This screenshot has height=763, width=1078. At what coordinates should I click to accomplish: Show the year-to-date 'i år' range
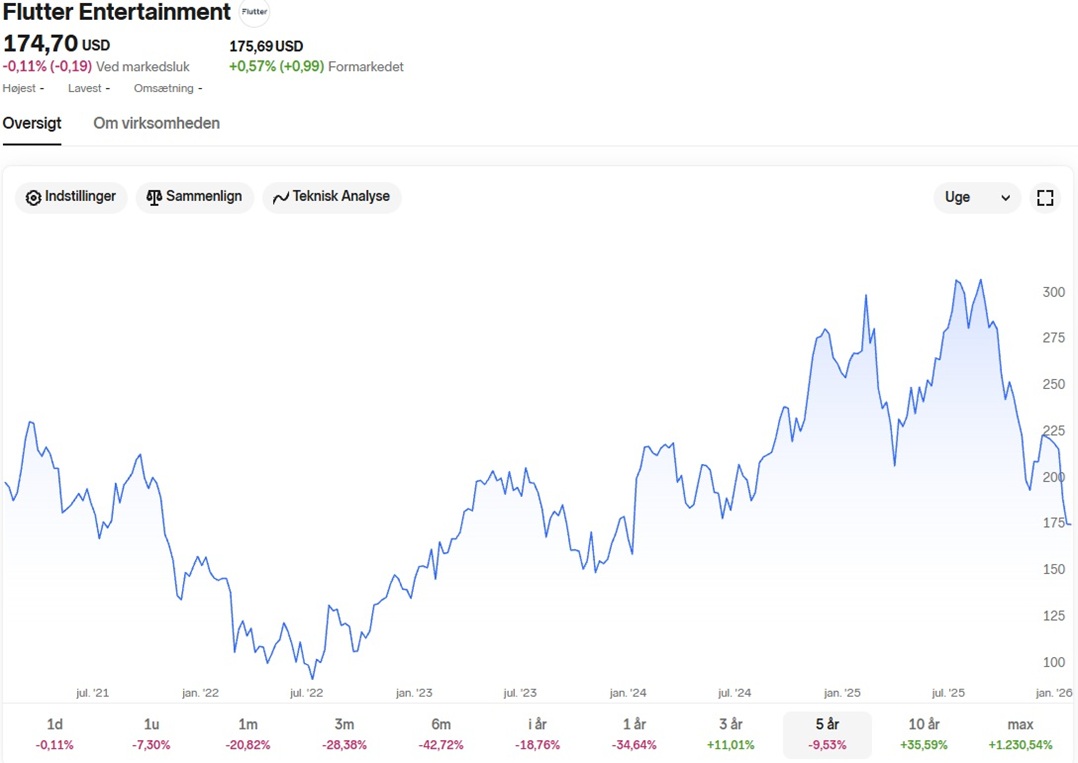pyautogui.click(x=537, y=734)
